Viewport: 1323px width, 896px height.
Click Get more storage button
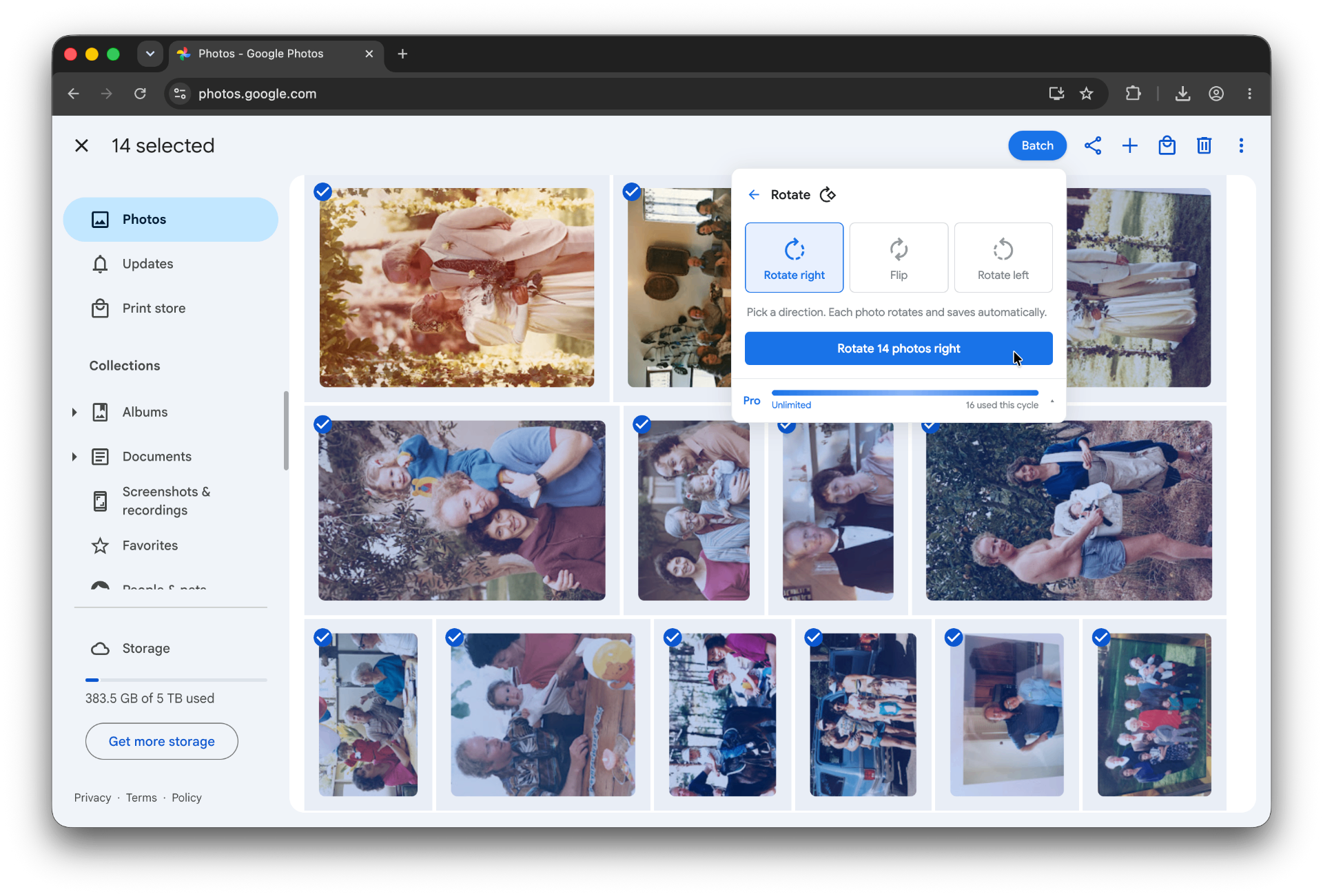coord(162,742)
